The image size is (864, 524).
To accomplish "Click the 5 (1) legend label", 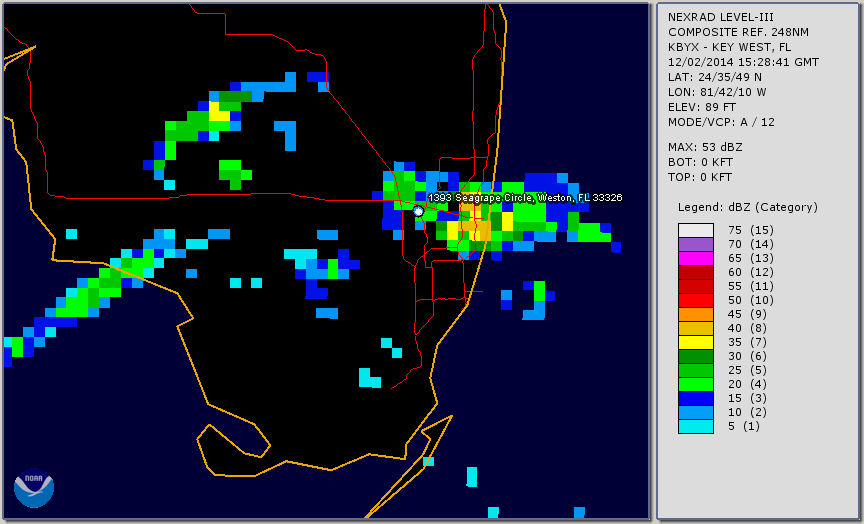I will tap(743, 426).
